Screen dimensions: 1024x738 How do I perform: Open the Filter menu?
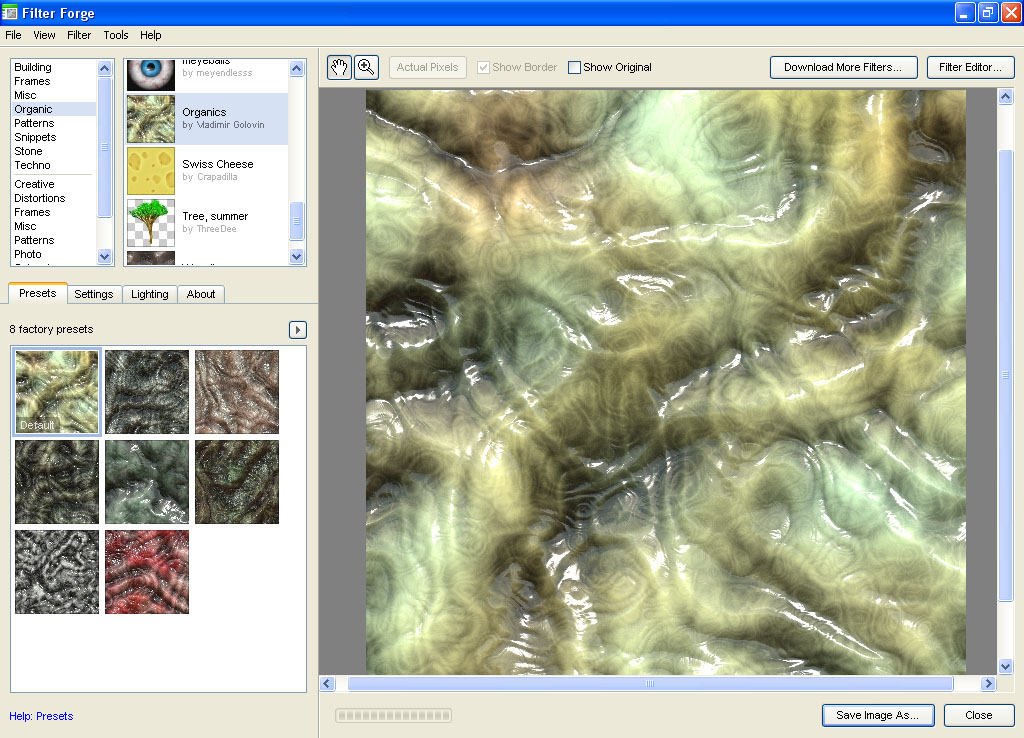[x=79, y=35]
